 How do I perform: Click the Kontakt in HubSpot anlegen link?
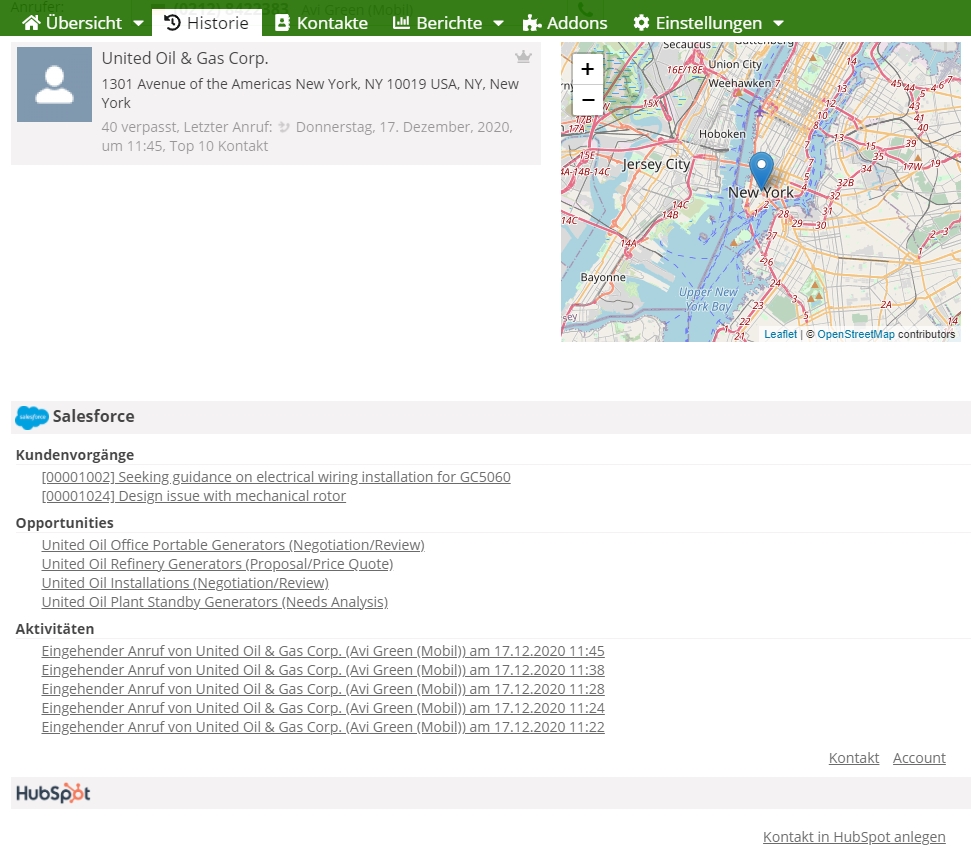(x=854, y=836)
